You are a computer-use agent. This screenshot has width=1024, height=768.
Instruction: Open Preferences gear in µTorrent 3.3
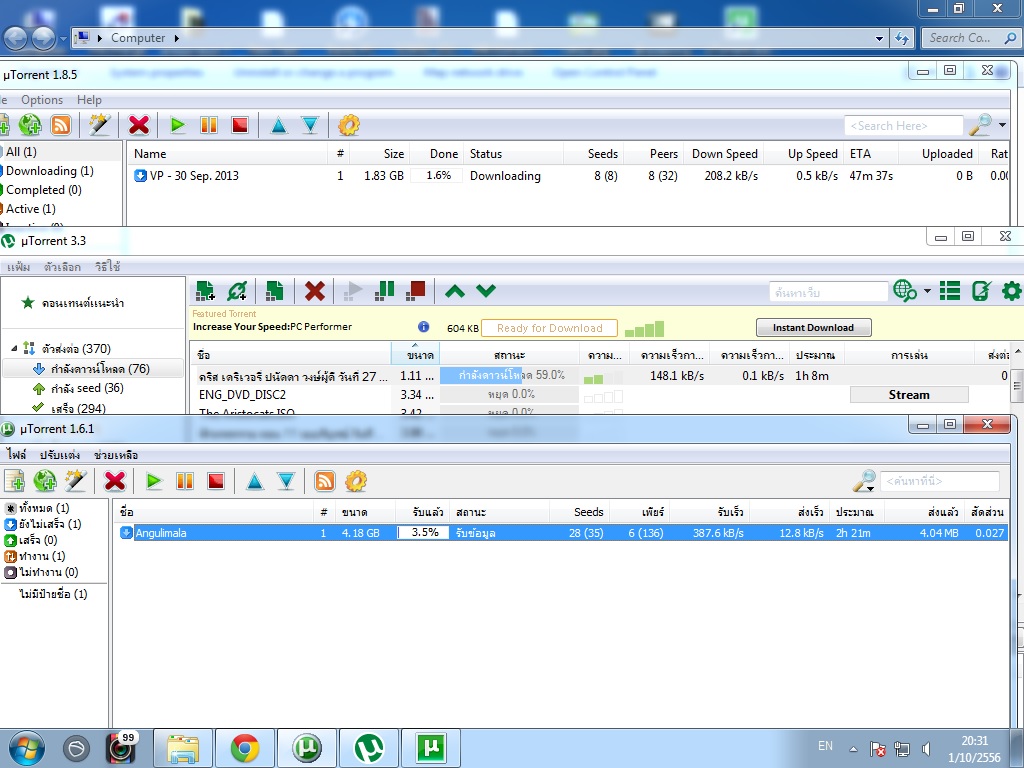pos(1012,291)
